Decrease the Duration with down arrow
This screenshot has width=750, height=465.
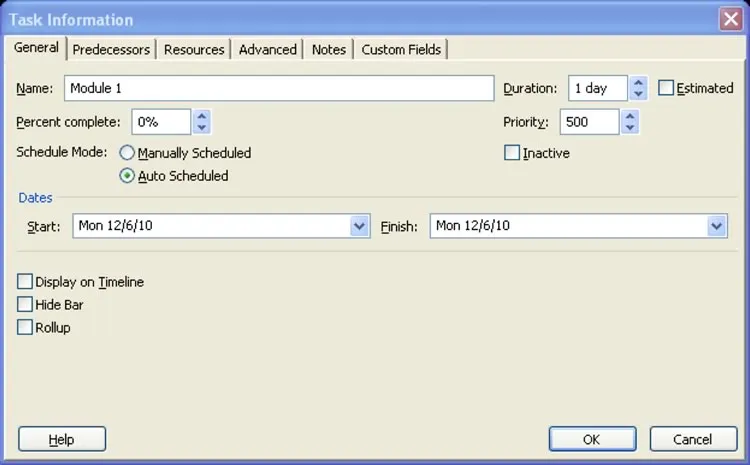coord(638,94)
